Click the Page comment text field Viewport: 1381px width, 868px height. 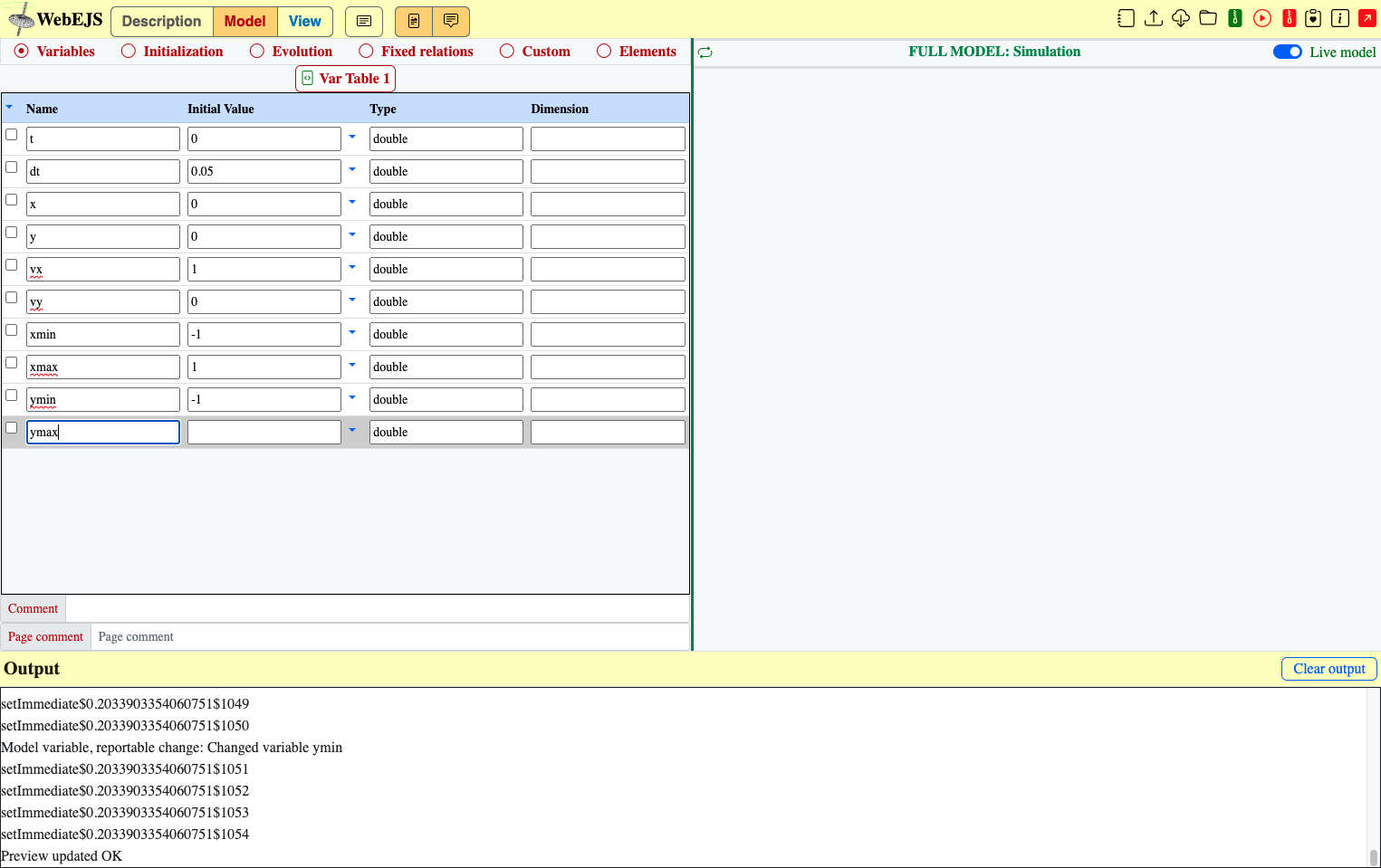click(x=390, y=637)
